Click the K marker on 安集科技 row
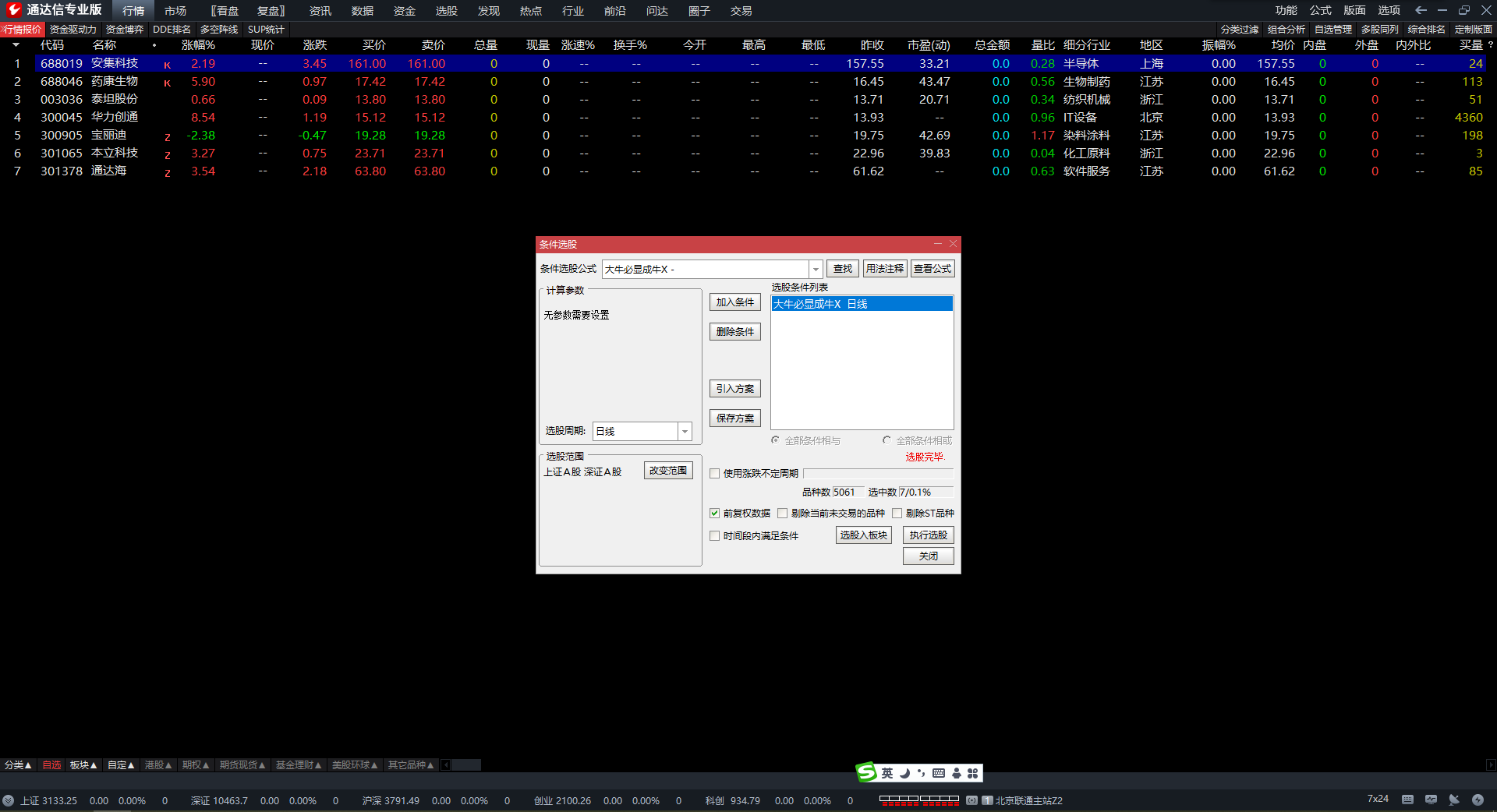 167,65
